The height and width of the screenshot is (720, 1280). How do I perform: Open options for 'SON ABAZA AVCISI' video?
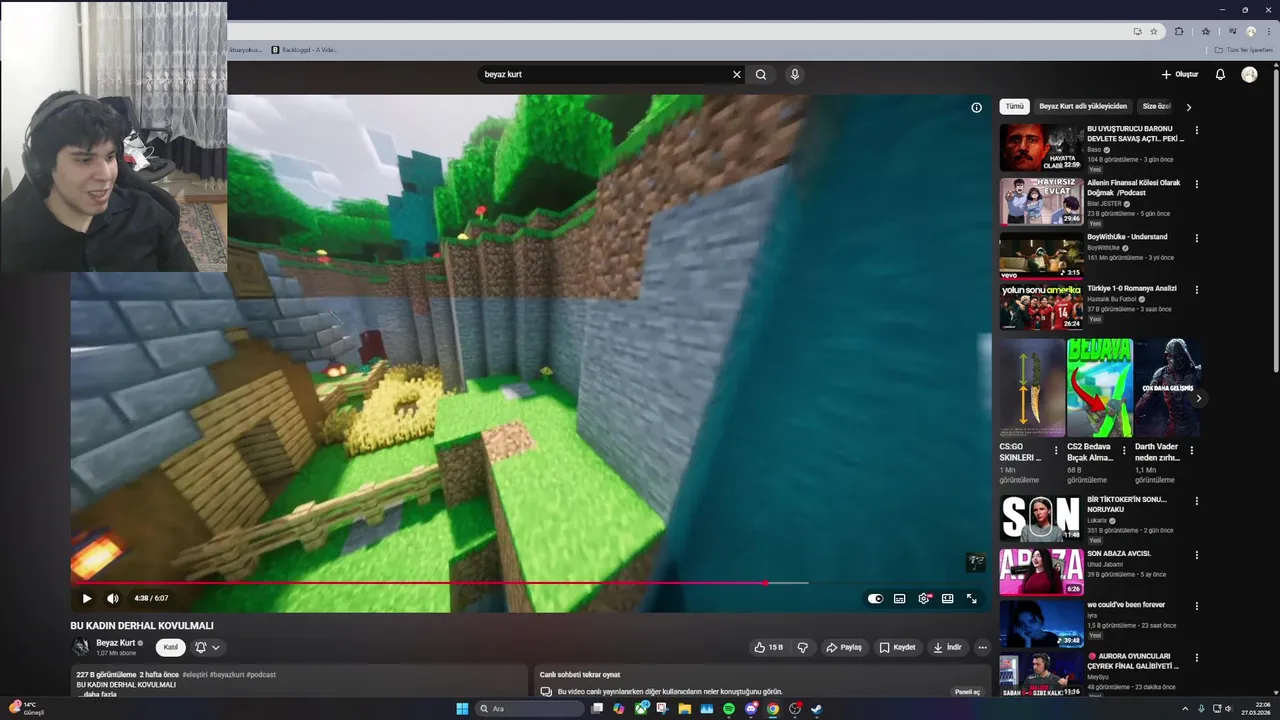click(1197, 554)
